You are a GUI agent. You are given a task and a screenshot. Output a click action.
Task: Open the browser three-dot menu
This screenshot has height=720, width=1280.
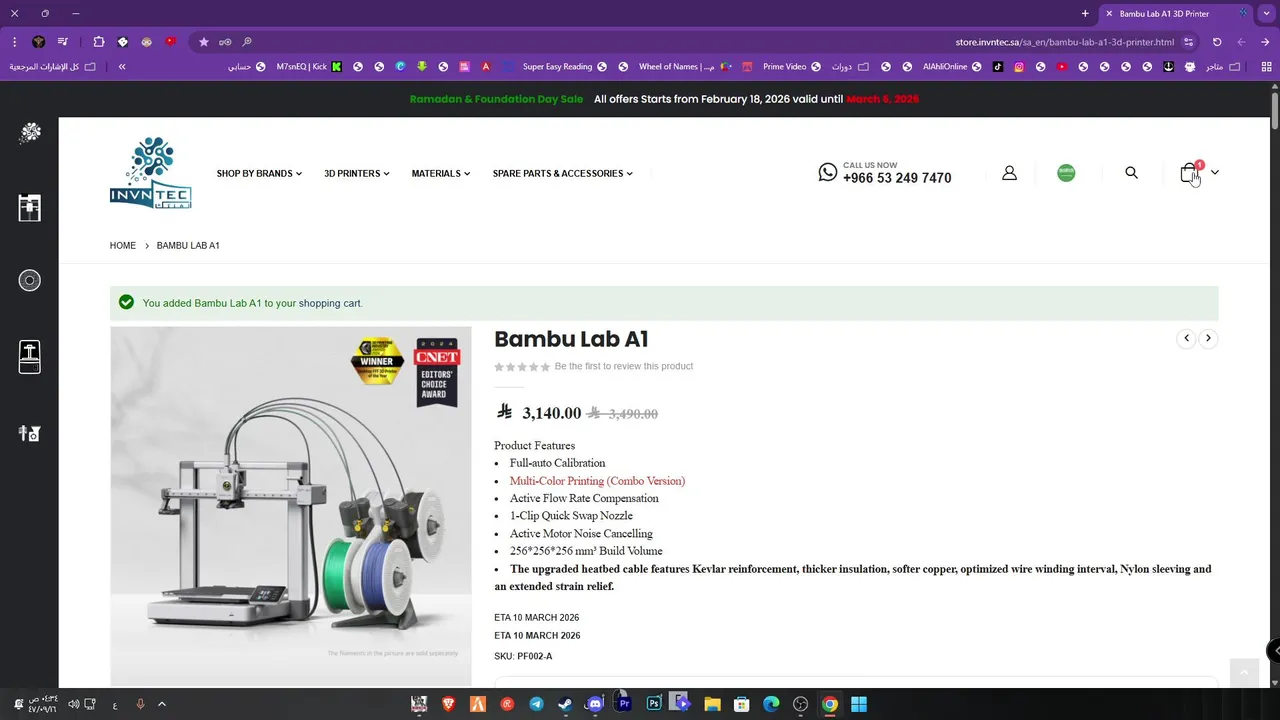click(14, 42)
